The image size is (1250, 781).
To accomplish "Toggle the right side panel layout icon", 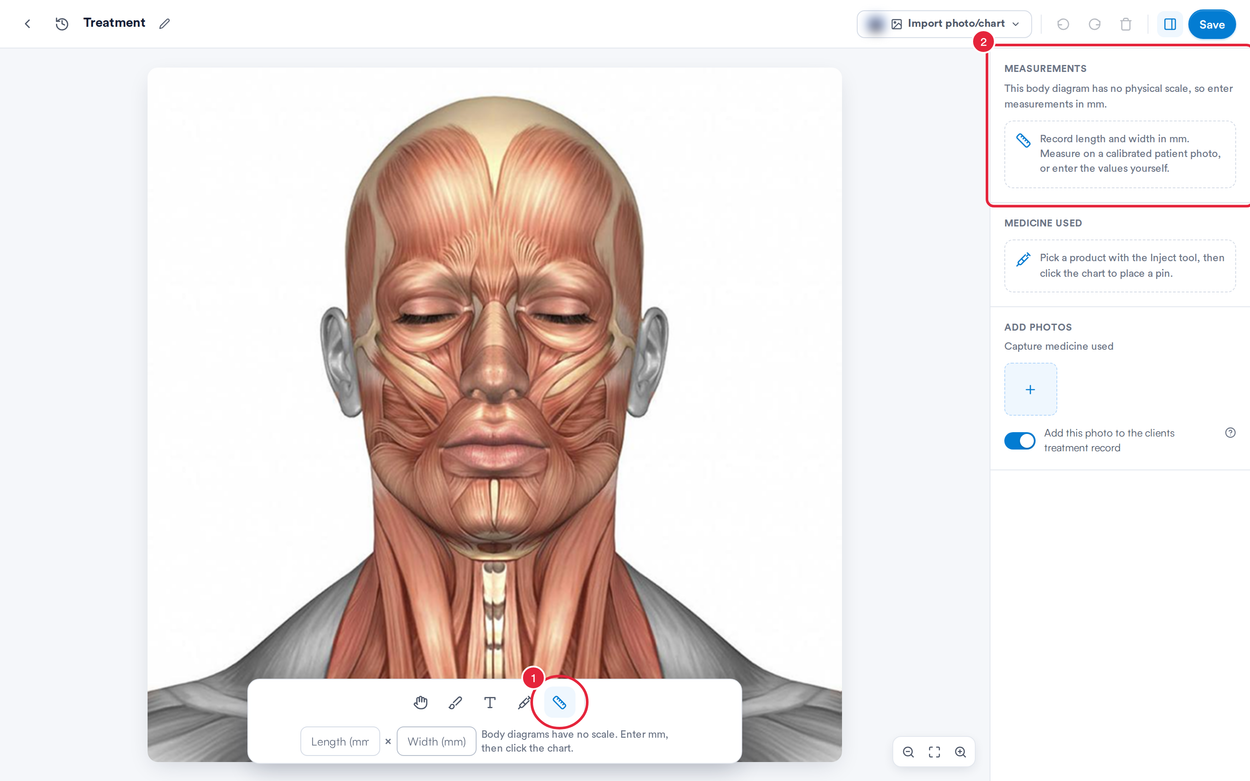I will 1170,24.
